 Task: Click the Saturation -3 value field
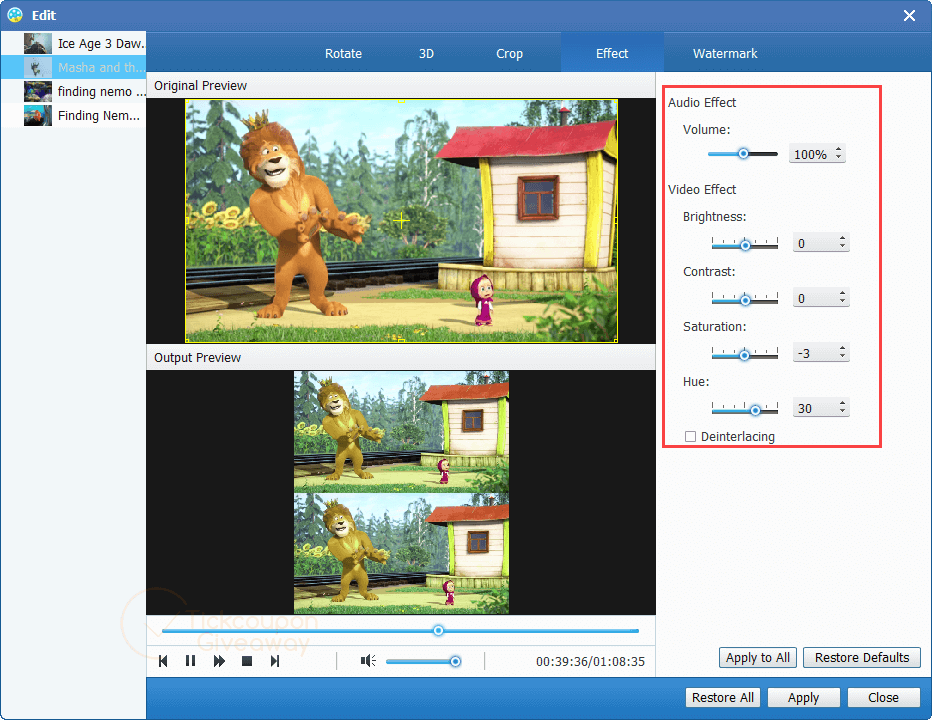point(815,353)
